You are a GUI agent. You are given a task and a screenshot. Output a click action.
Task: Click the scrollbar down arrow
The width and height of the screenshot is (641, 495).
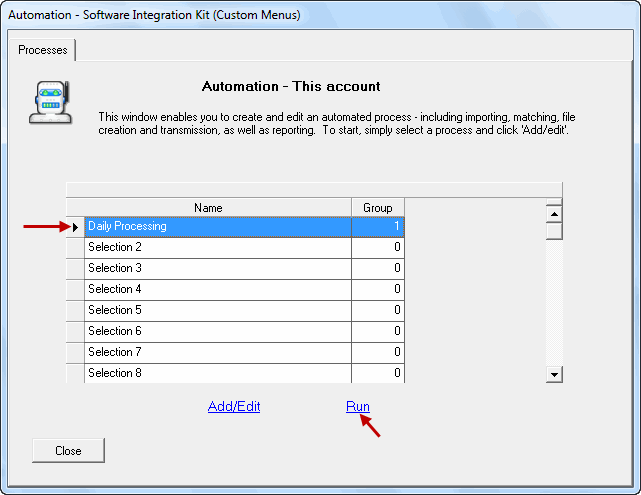pyautogui.click(x=554, y=374)
